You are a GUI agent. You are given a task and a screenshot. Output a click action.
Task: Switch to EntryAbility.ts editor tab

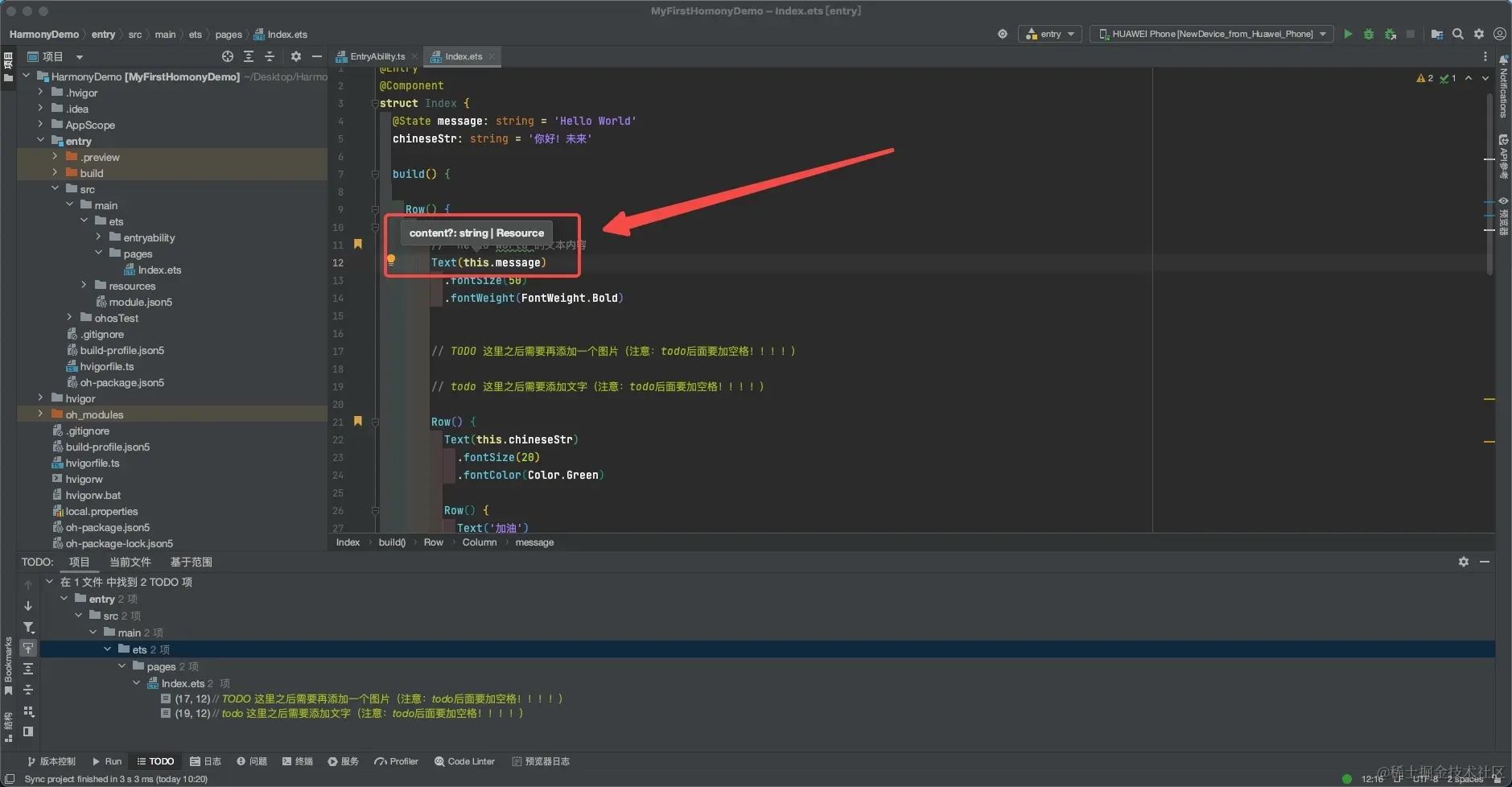pyautogui.click(x=377, y=56)
